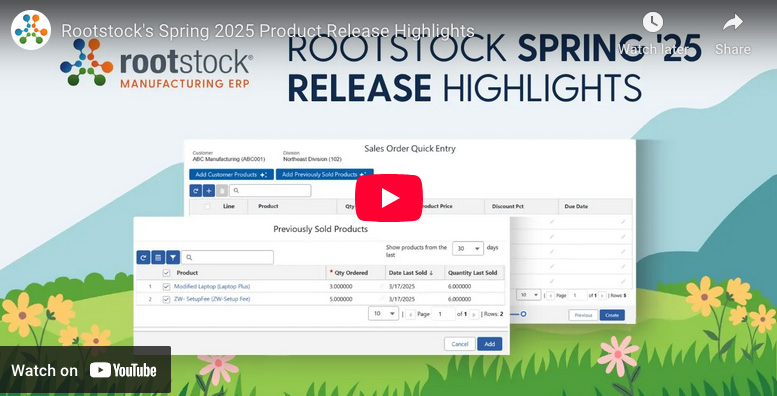Click Add Customer Products button

point(231,174)
